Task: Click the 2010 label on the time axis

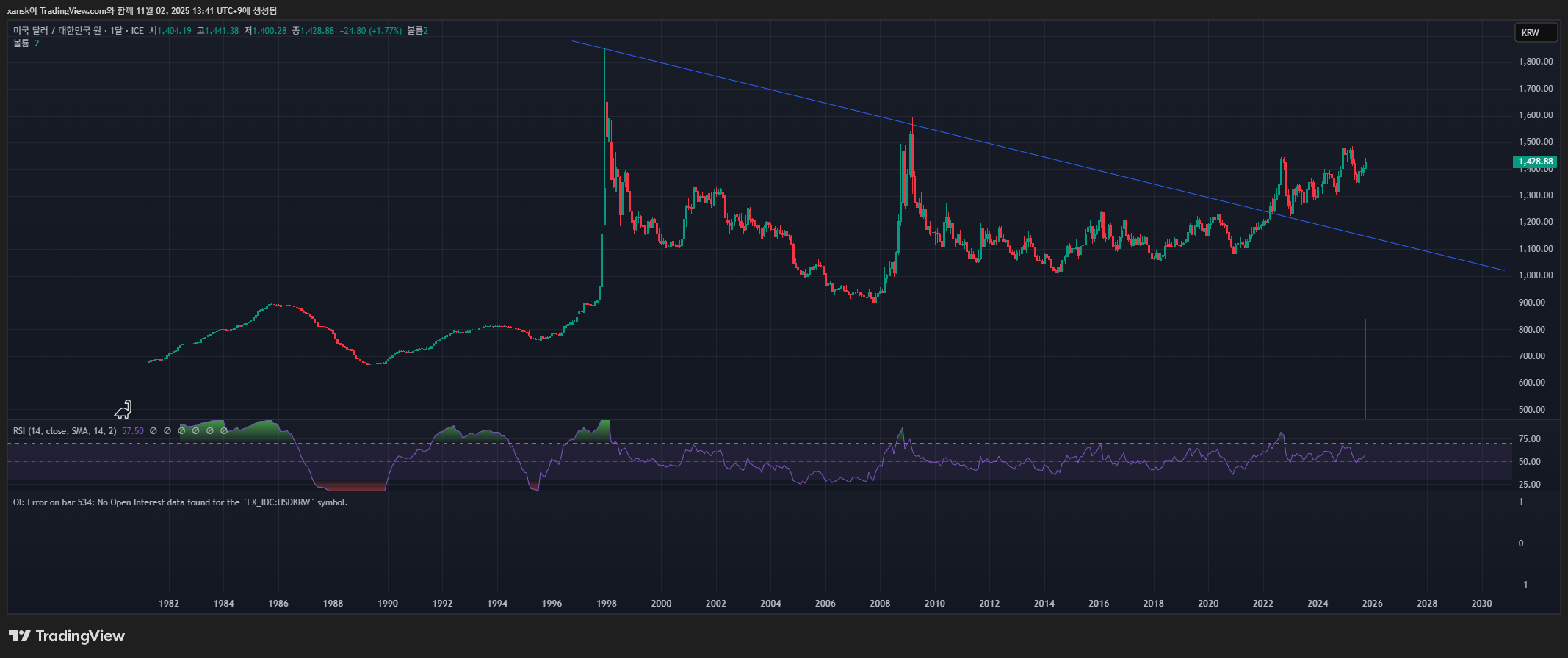Action: coord(935,604)
